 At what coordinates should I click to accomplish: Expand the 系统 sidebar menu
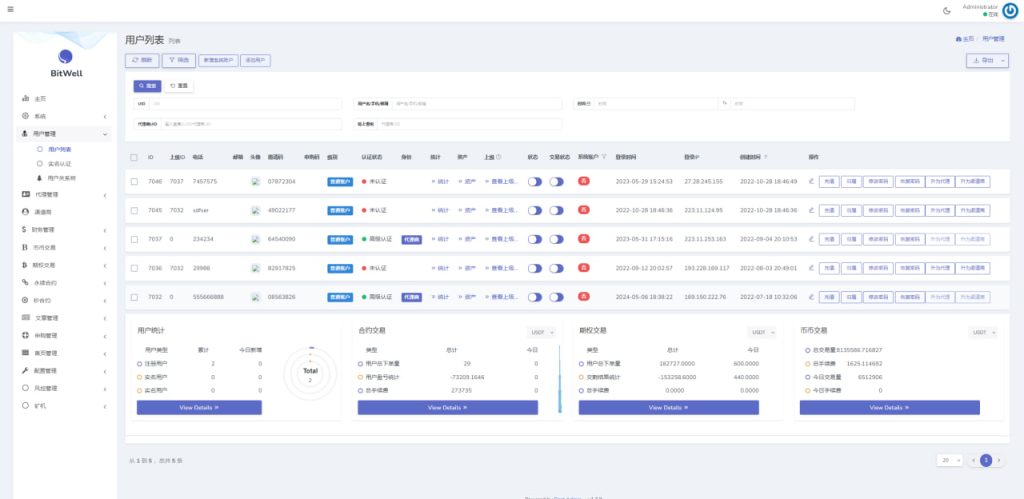click(63, 116)
